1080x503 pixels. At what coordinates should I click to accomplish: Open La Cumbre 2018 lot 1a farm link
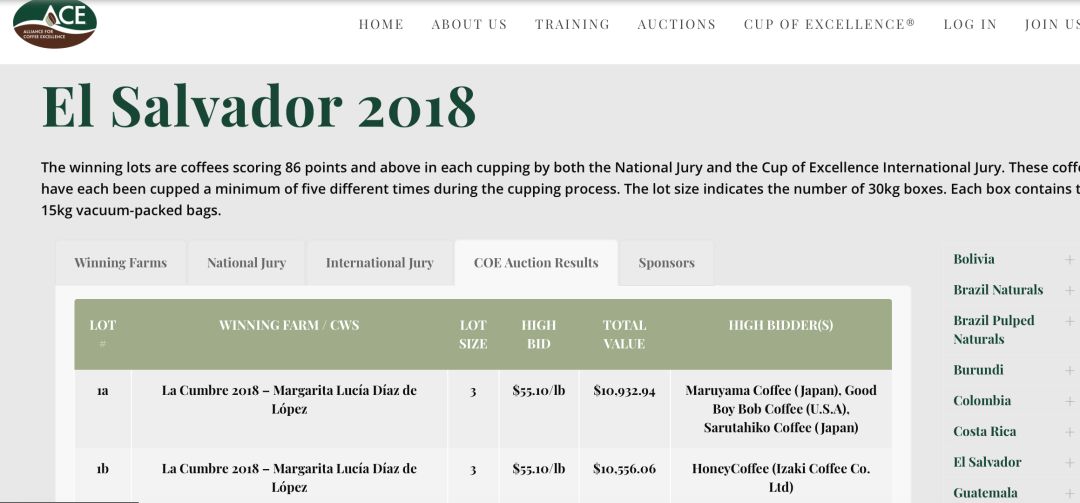point(289,399)
